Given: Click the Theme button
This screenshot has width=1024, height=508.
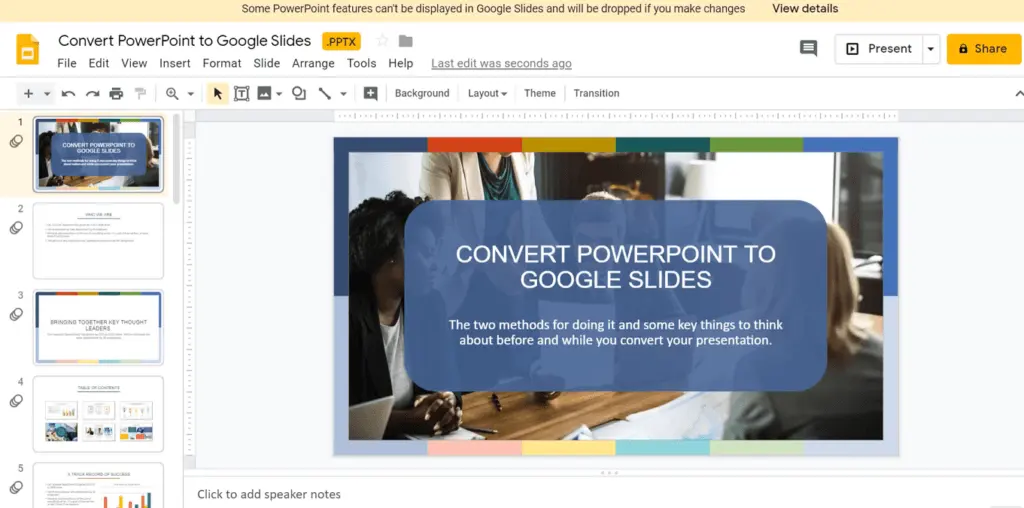Looking at the screenshot, I should (539, 93).
